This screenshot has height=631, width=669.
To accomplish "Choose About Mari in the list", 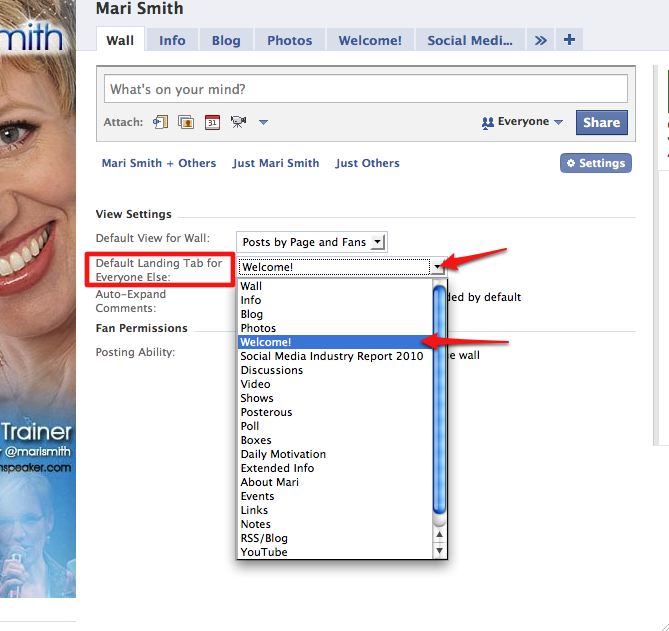I will point(335,482).
